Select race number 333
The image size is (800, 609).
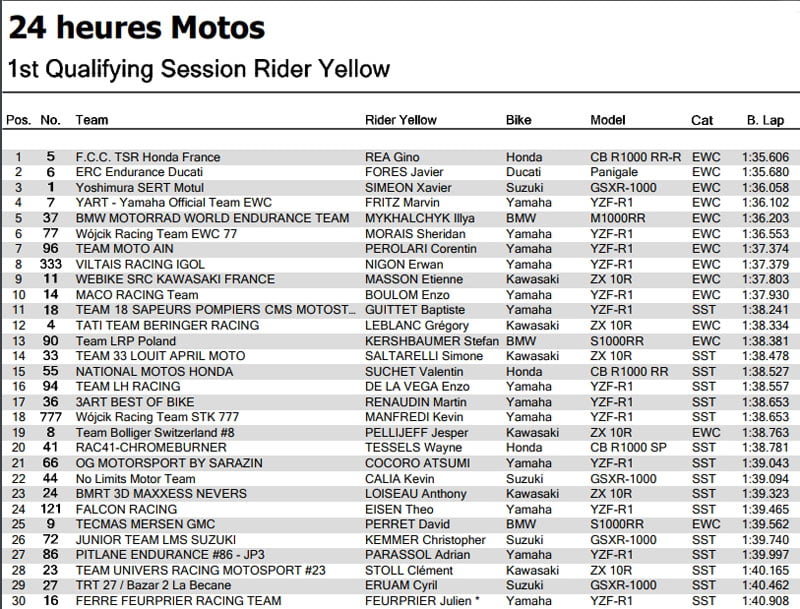pyautogui.click(x=51, y=264)
